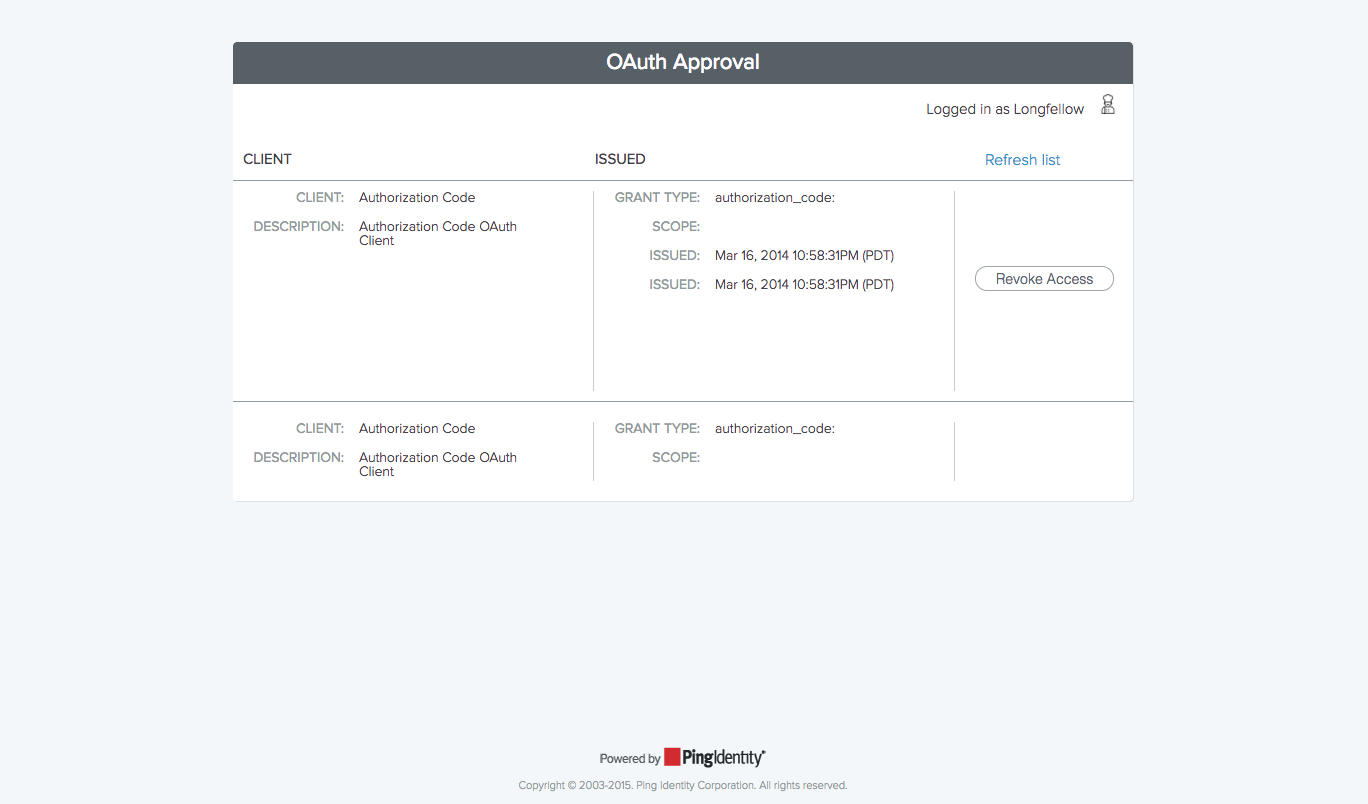Click the lower Mar 16, 2014 issued timestamp

pyautogui.click(x=804, y=285)
